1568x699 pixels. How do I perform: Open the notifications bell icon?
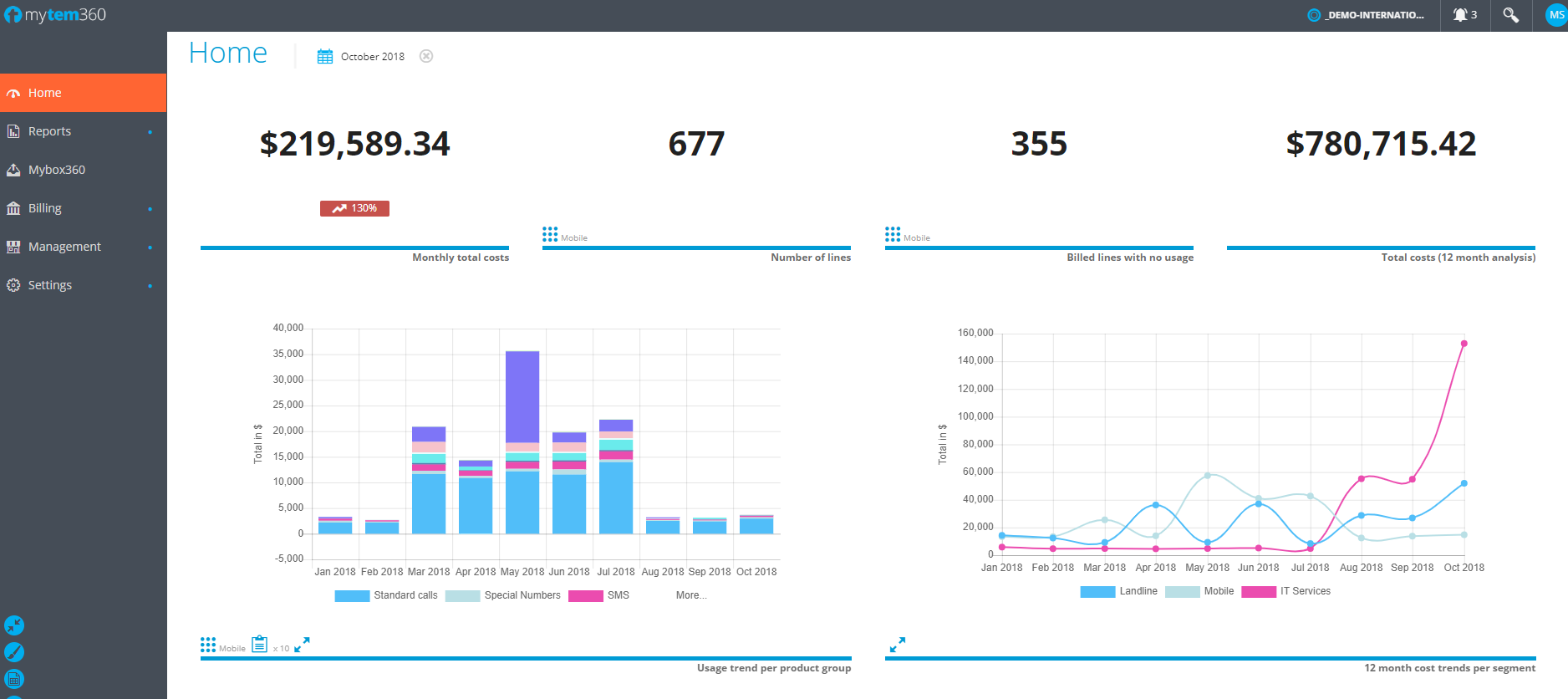coord(1464,15)
